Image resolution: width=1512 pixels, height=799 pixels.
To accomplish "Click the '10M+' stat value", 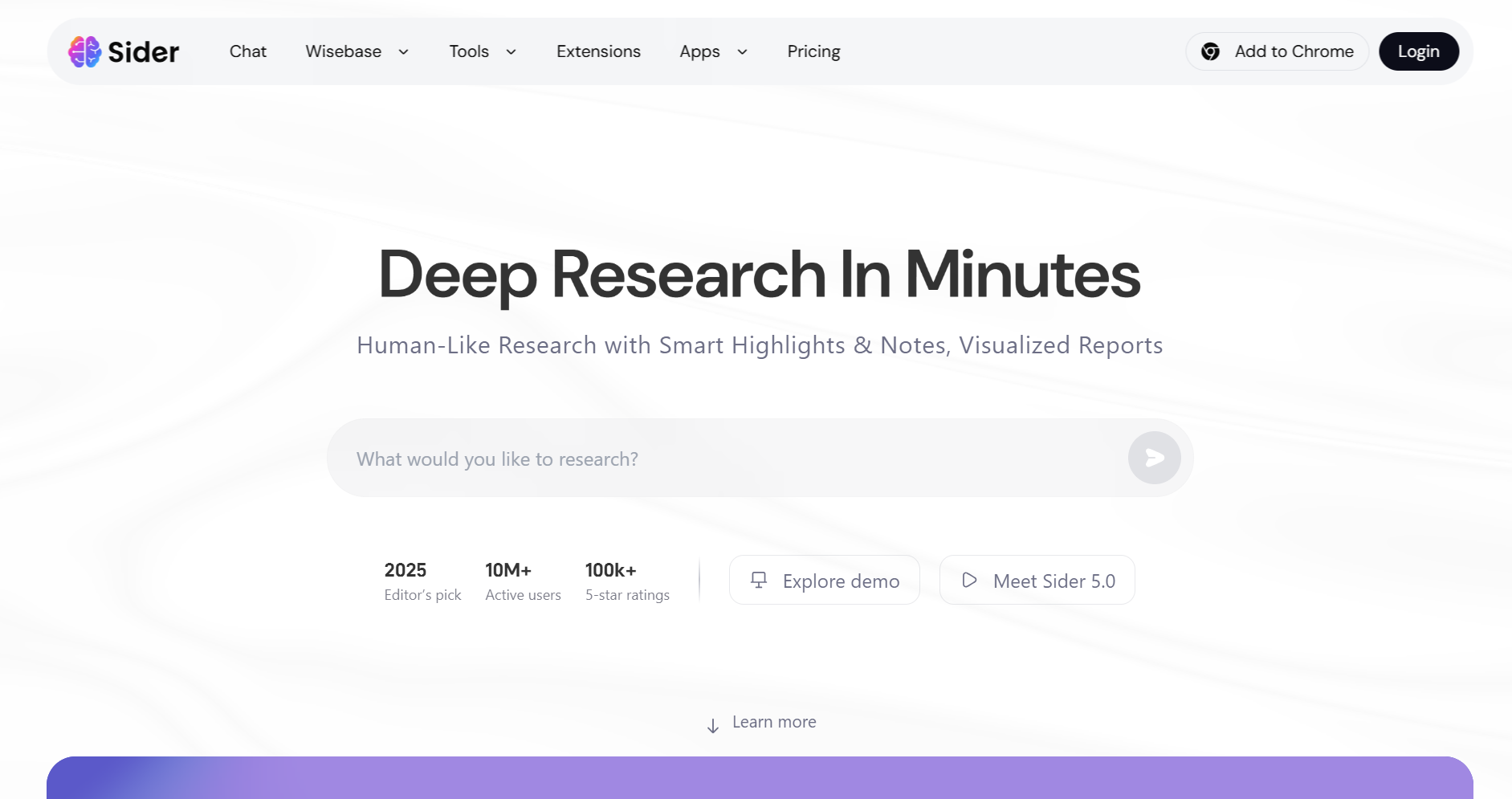I will [x=508, y=570].
